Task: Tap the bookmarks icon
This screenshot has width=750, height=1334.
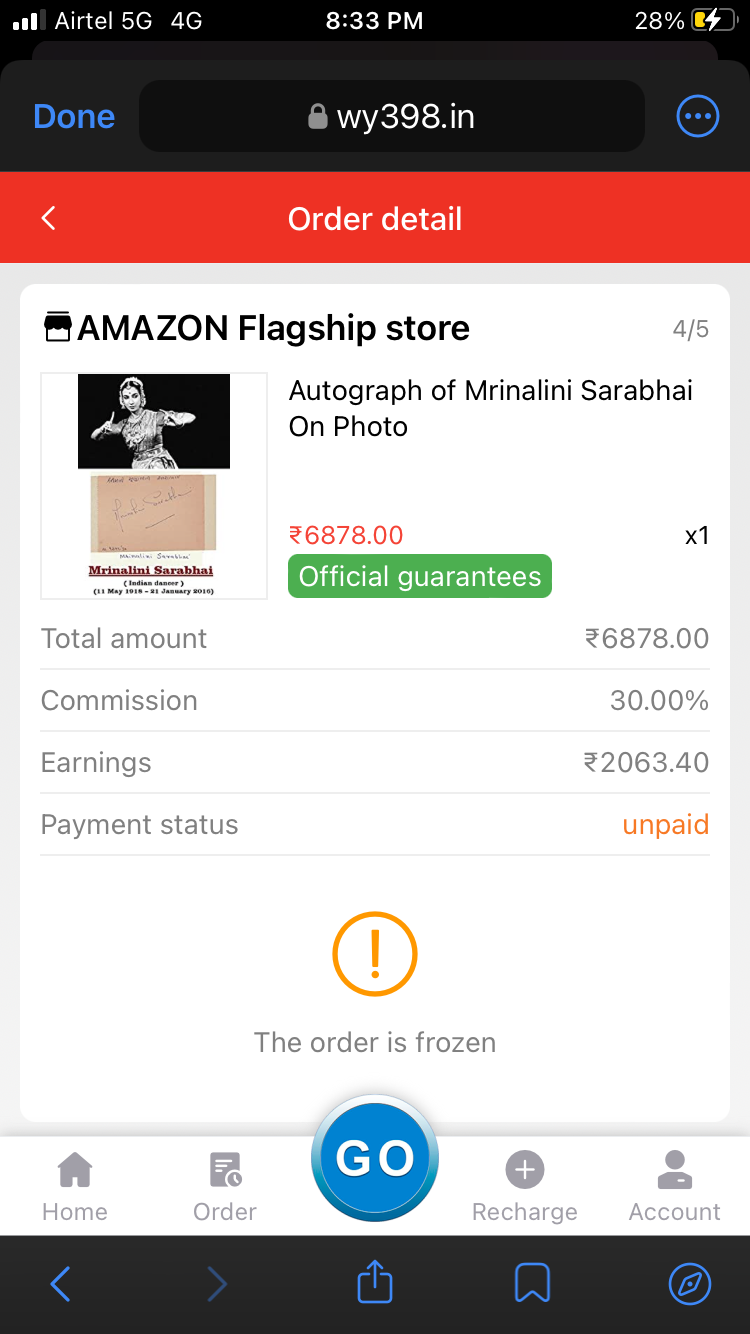Action: pyautogui.click(x=532, y=1283)
